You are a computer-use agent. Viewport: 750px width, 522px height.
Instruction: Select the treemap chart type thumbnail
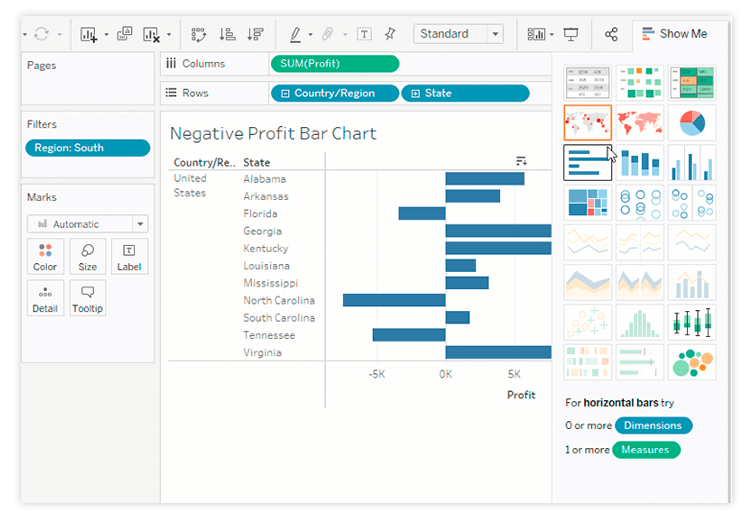point(588,202)
